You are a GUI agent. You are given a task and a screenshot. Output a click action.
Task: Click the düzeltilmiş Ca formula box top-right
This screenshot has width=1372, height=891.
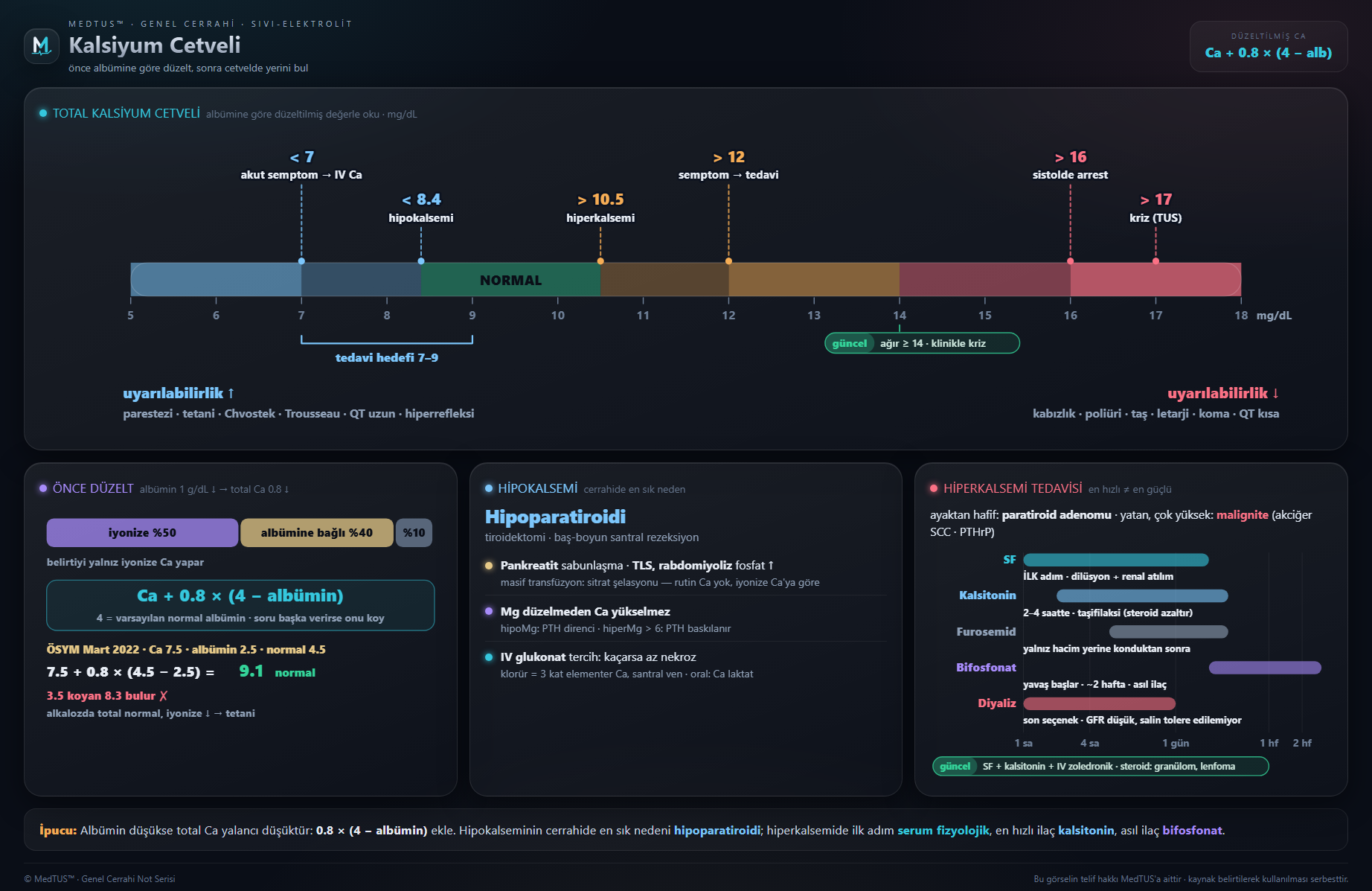click(1269, 46)
